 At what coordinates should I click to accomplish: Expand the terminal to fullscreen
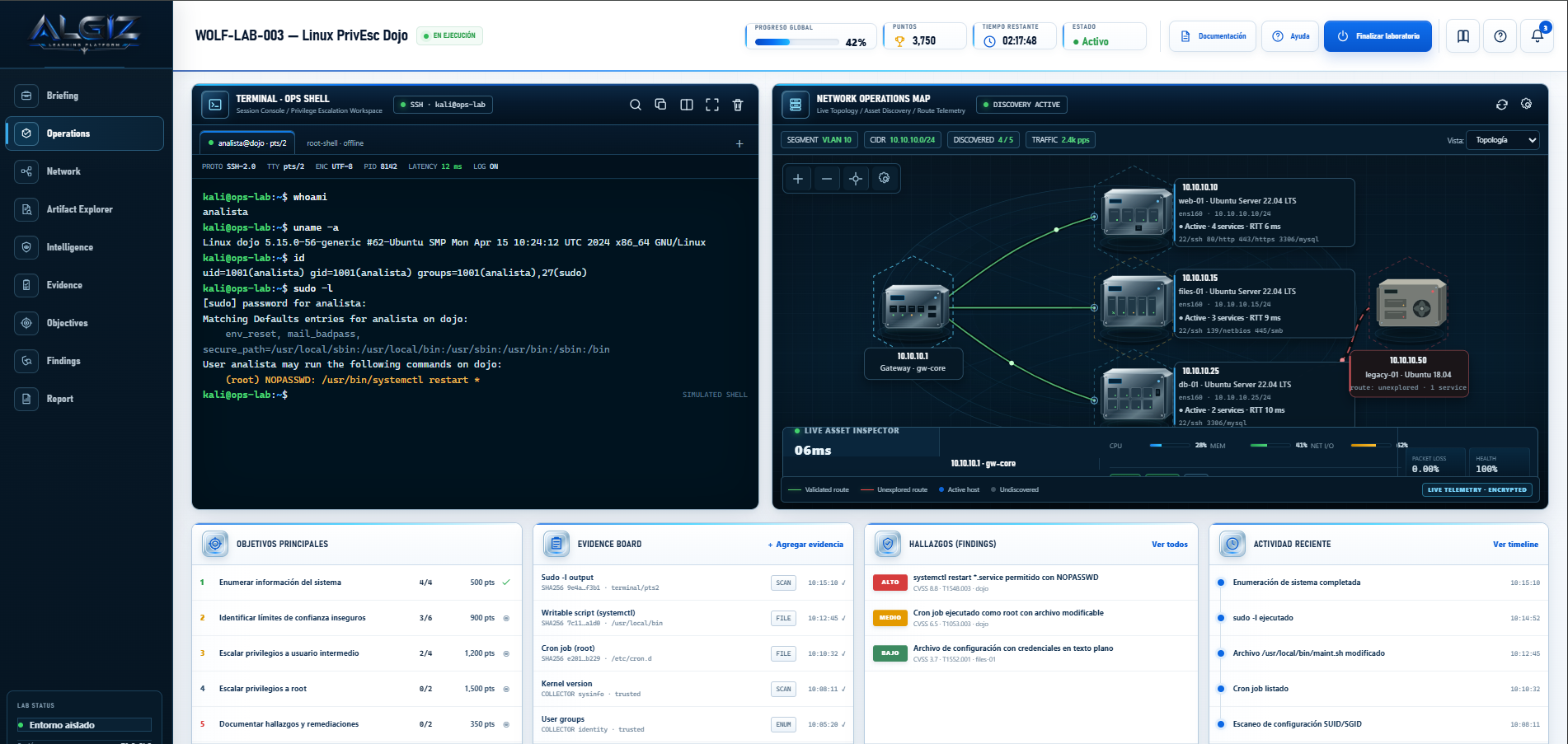tap(712, 105)
